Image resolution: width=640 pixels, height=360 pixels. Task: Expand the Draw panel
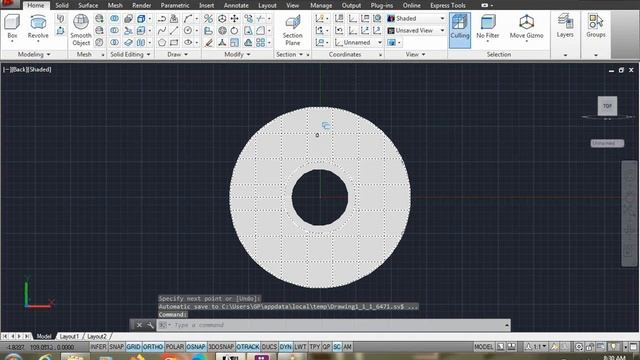click(177, 54)
